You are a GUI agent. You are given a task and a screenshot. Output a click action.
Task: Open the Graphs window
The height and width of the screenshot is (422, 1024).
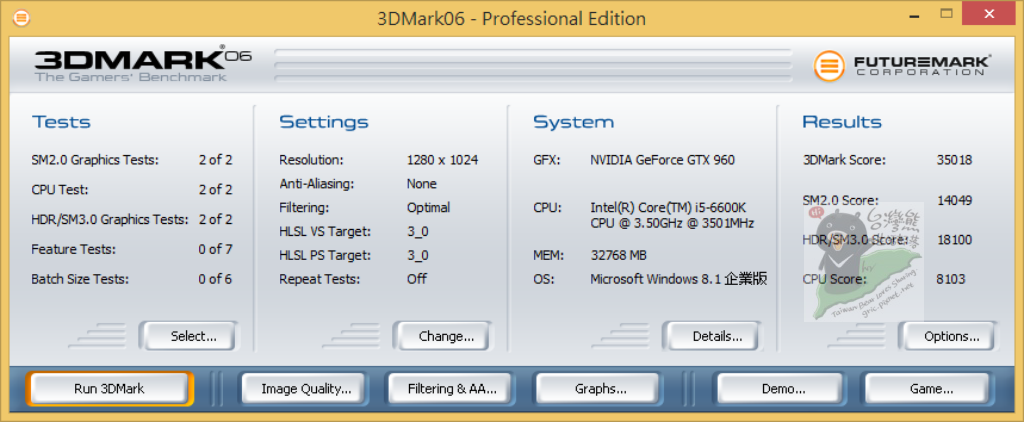[601, 389]
